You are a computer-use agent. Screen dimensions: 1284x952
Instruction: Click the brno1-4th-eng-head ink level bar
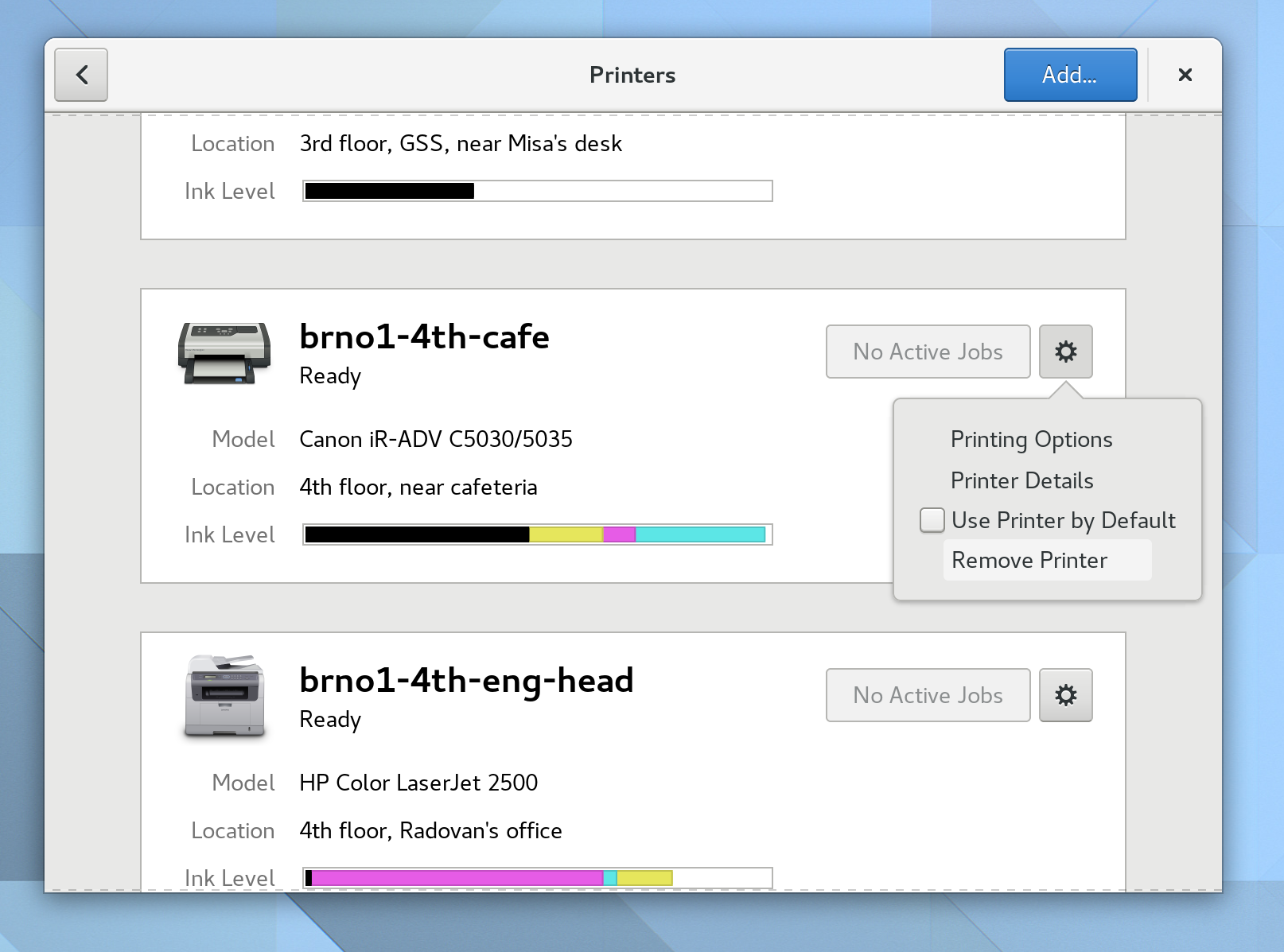click(x=538, y=878)
